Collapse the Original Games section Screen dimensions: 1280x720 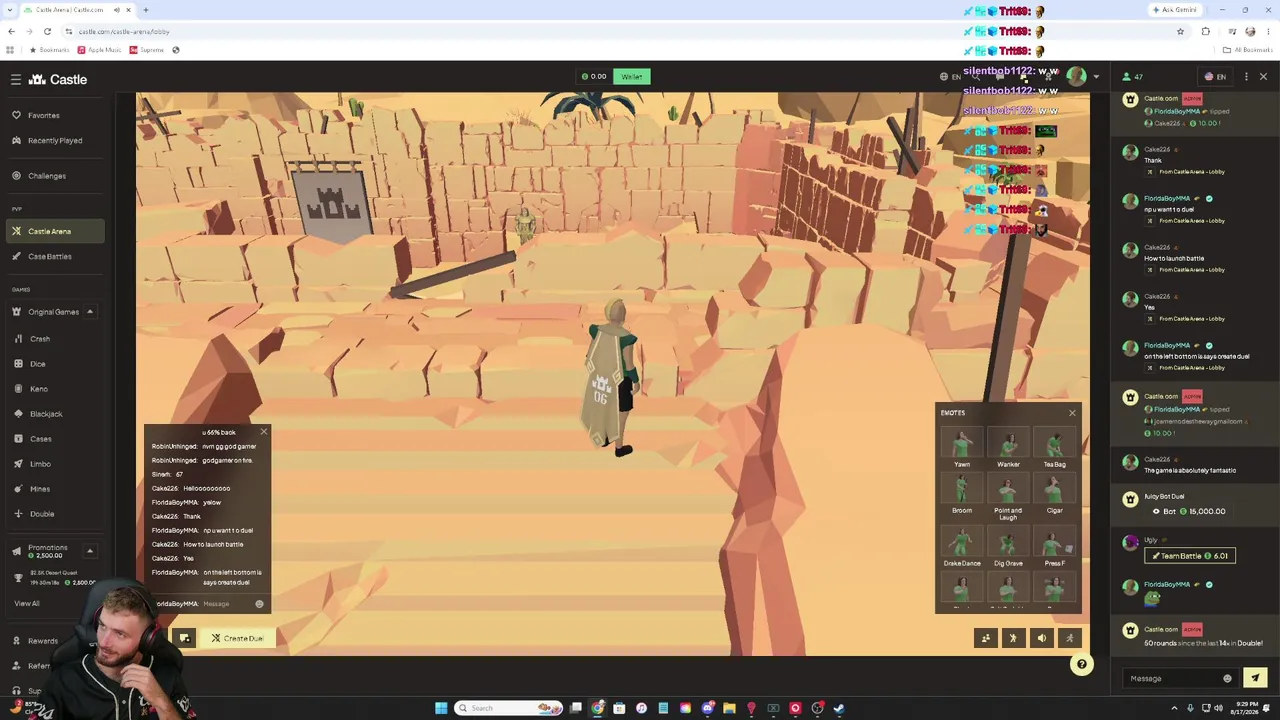coord(89,312)
